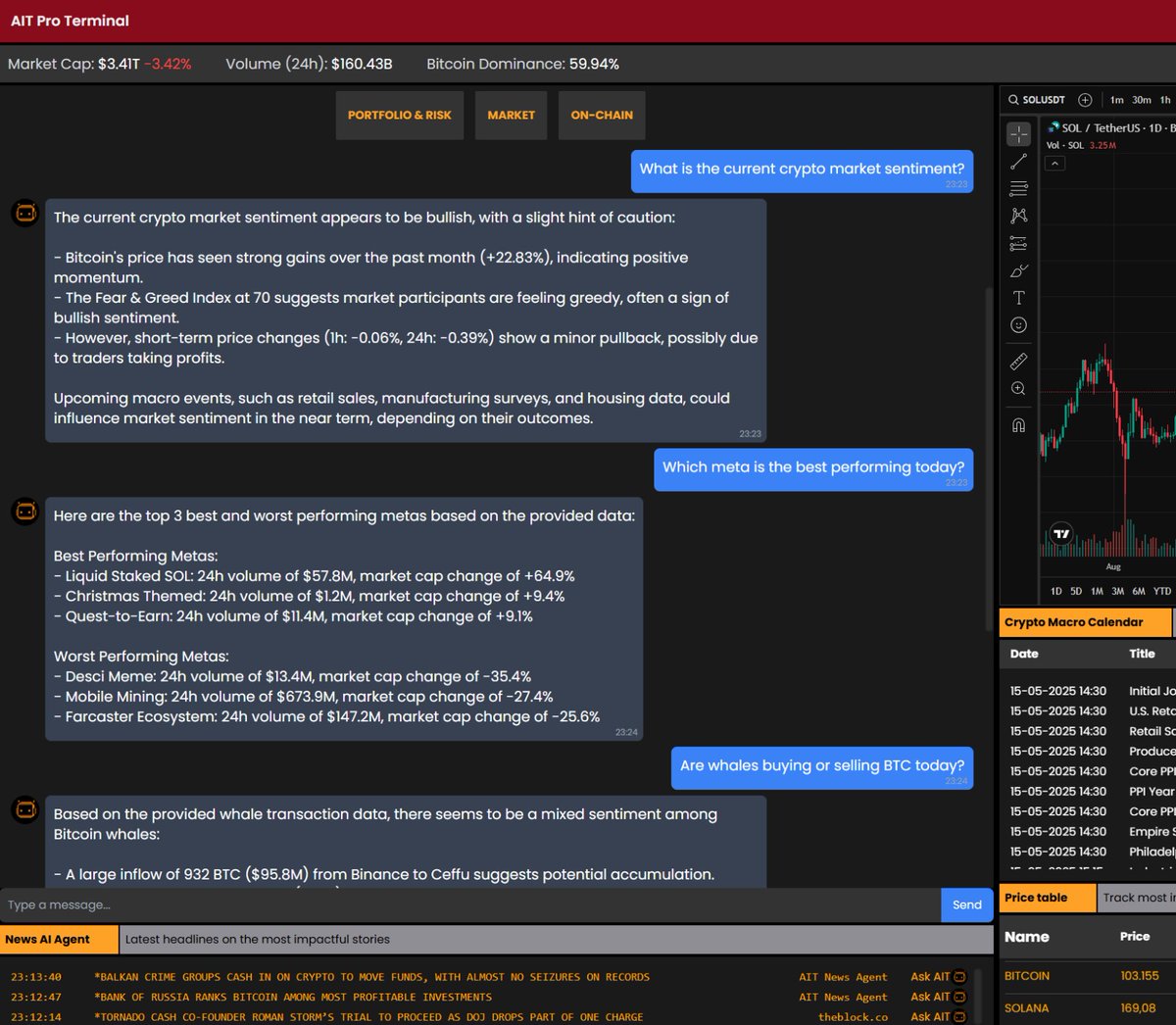Collapse the chart legend chevron
Viewport: 1176px width, 1025px height.
coord(1054,164)
